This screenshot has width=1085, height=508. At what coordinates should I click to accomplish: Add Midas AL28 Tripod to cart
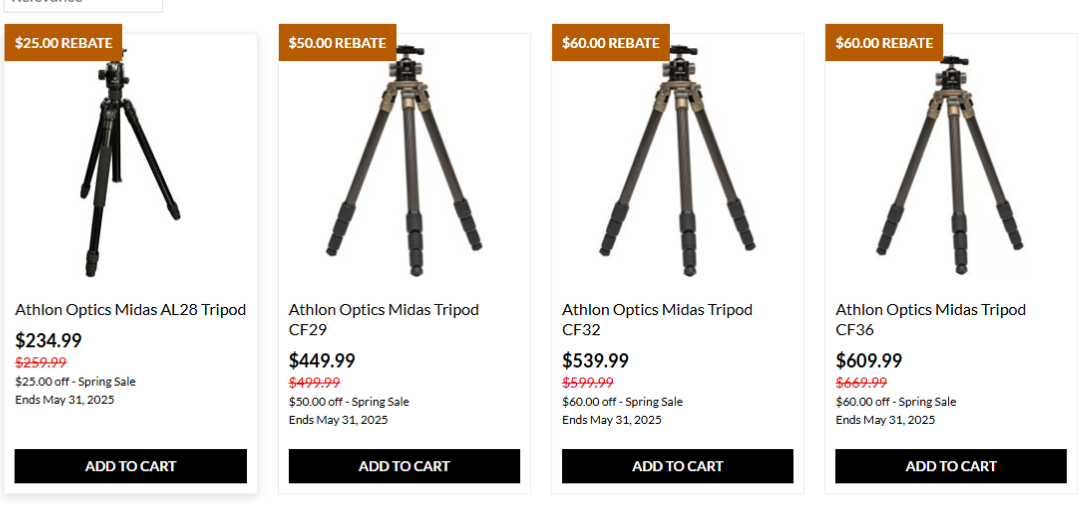[x=130, y=466]
